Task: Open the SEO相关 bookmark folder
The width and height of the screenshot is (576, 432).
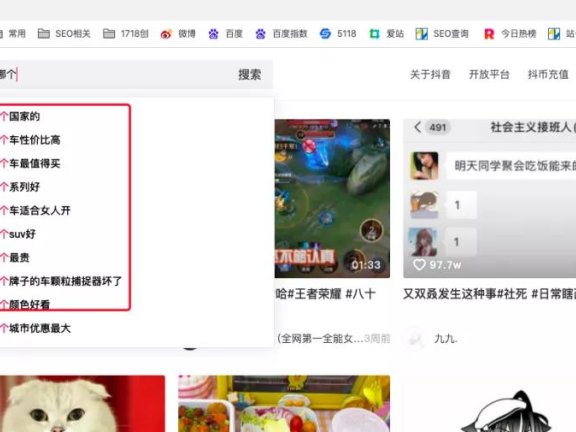Action: [x=64, y=34]
